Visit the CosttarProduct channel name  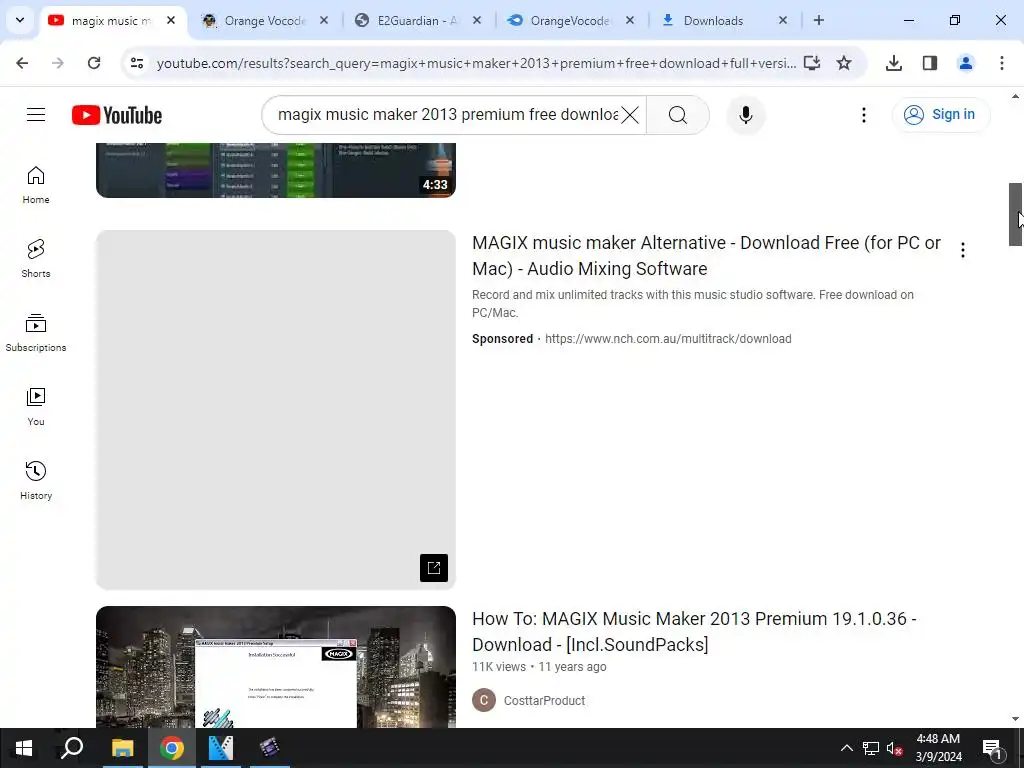coord(544,701)
